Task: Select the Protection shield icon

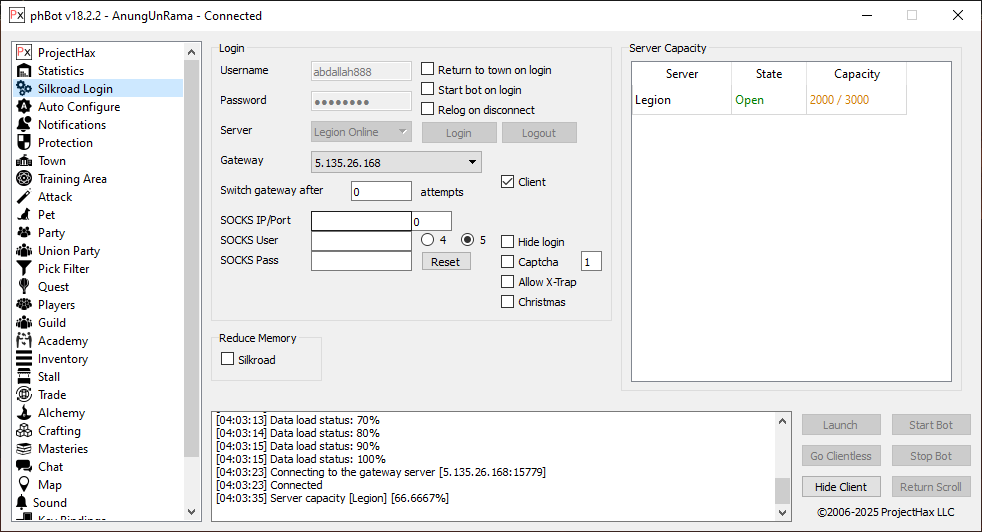Action: (24, 143)
